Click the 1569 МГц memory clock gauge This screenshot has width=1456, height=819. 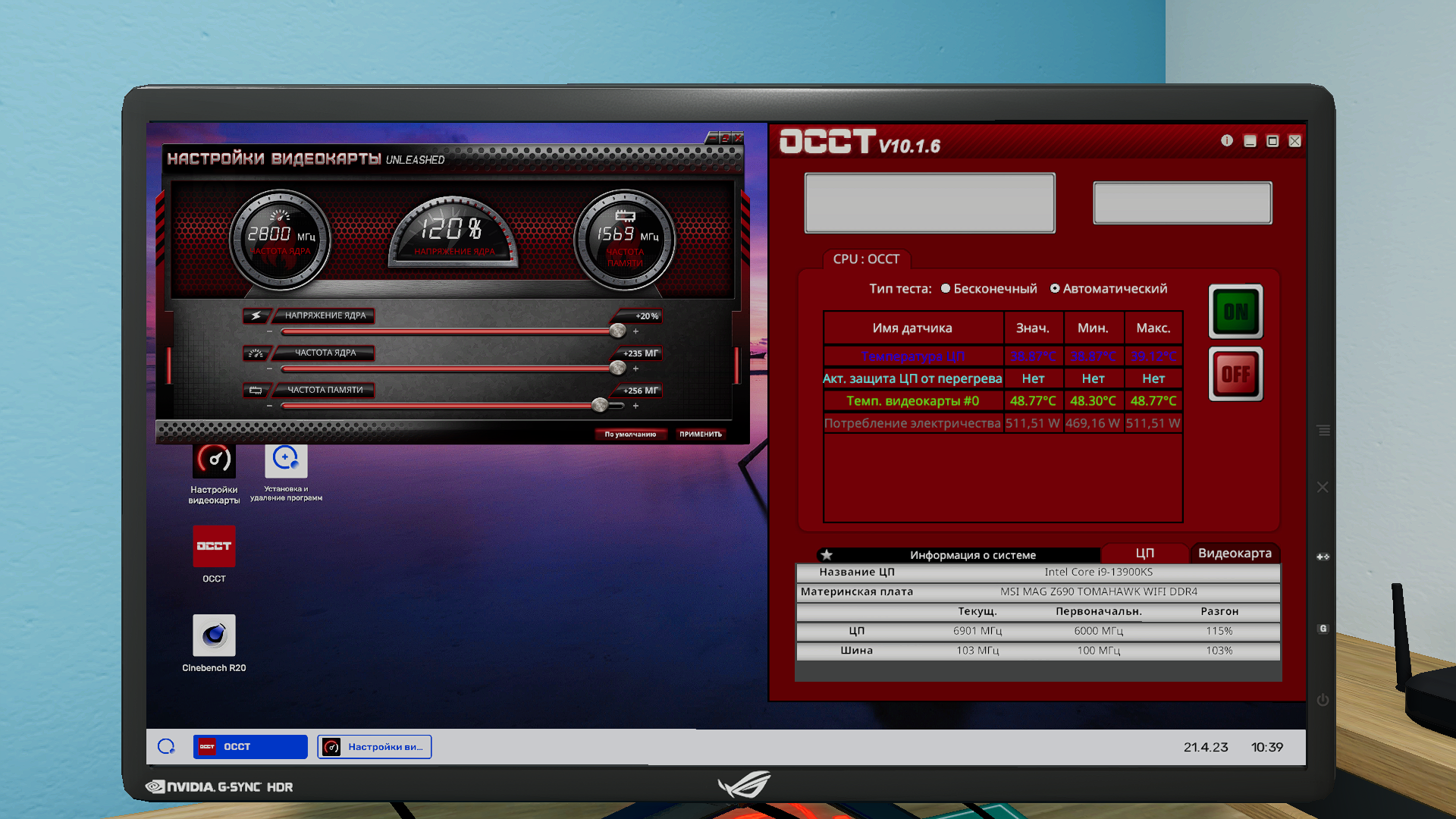pos(625,239)
